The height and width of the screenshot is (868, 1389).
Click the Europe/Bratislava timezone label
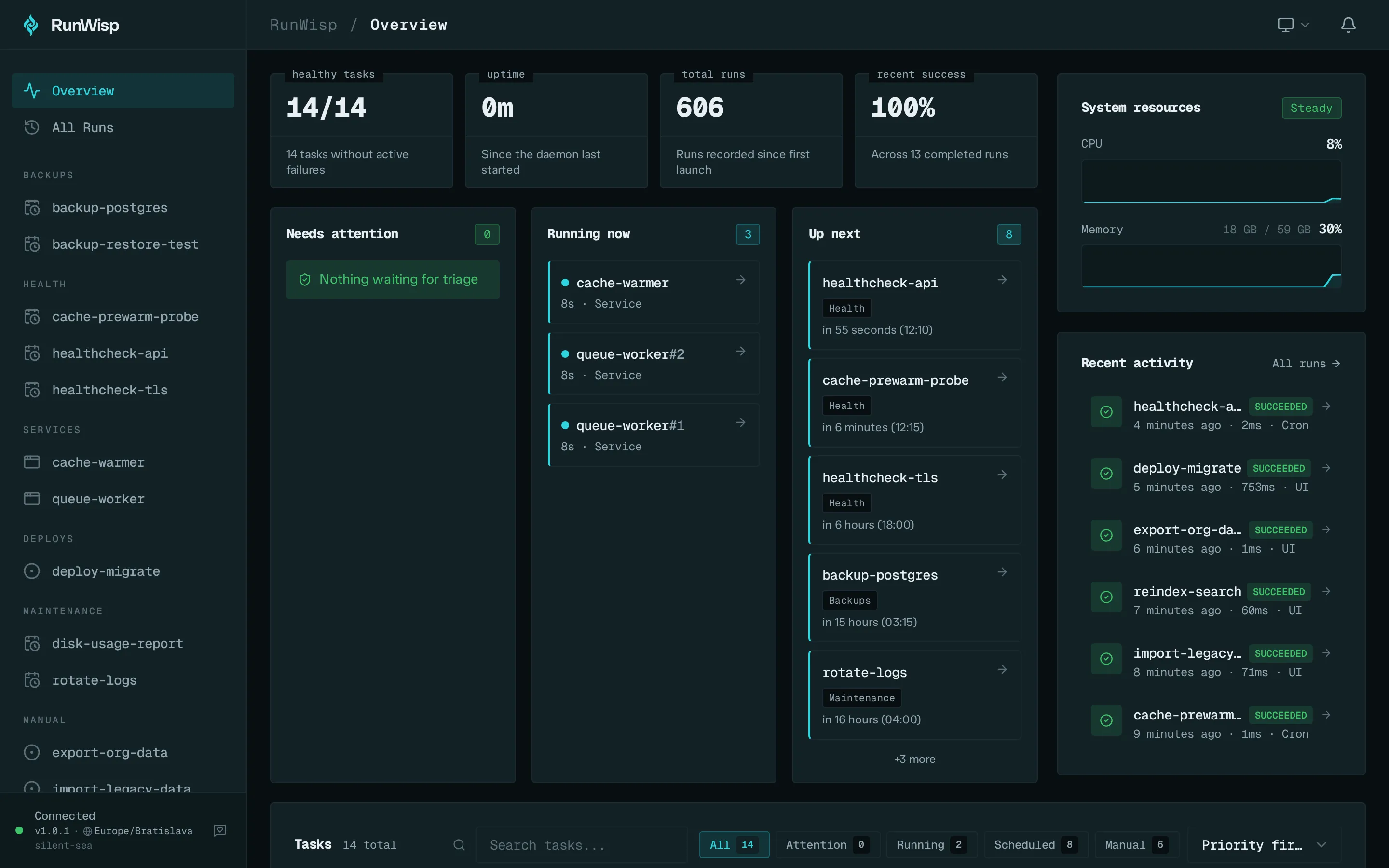[x=143, y=831]
